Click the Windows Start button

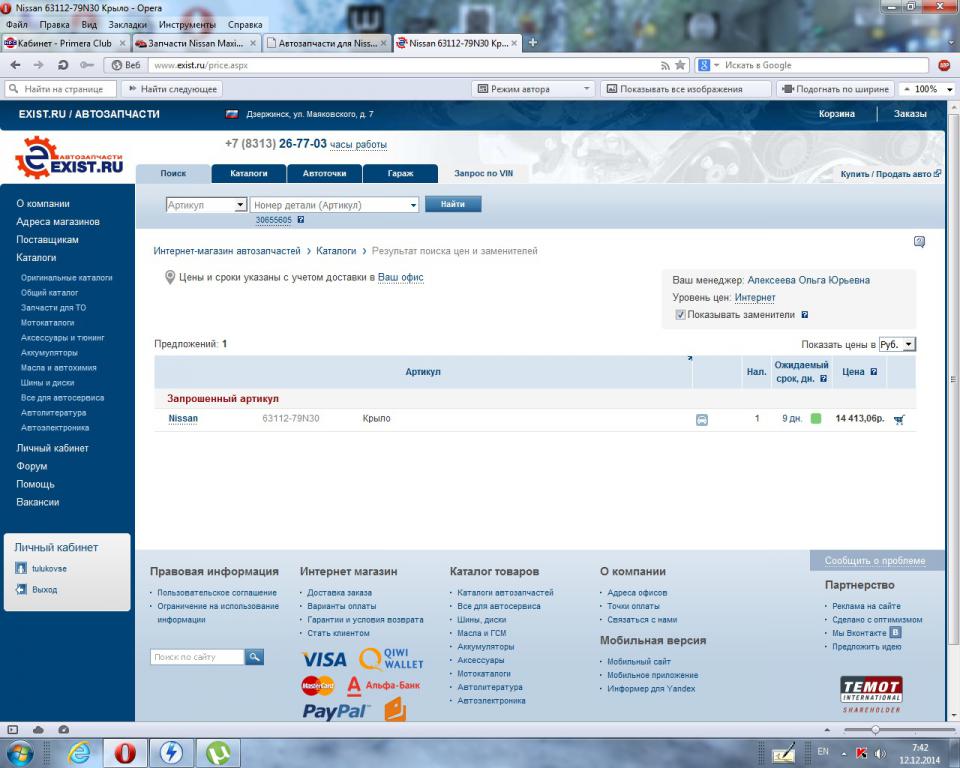pyautogui.click(x=20, y=753)
